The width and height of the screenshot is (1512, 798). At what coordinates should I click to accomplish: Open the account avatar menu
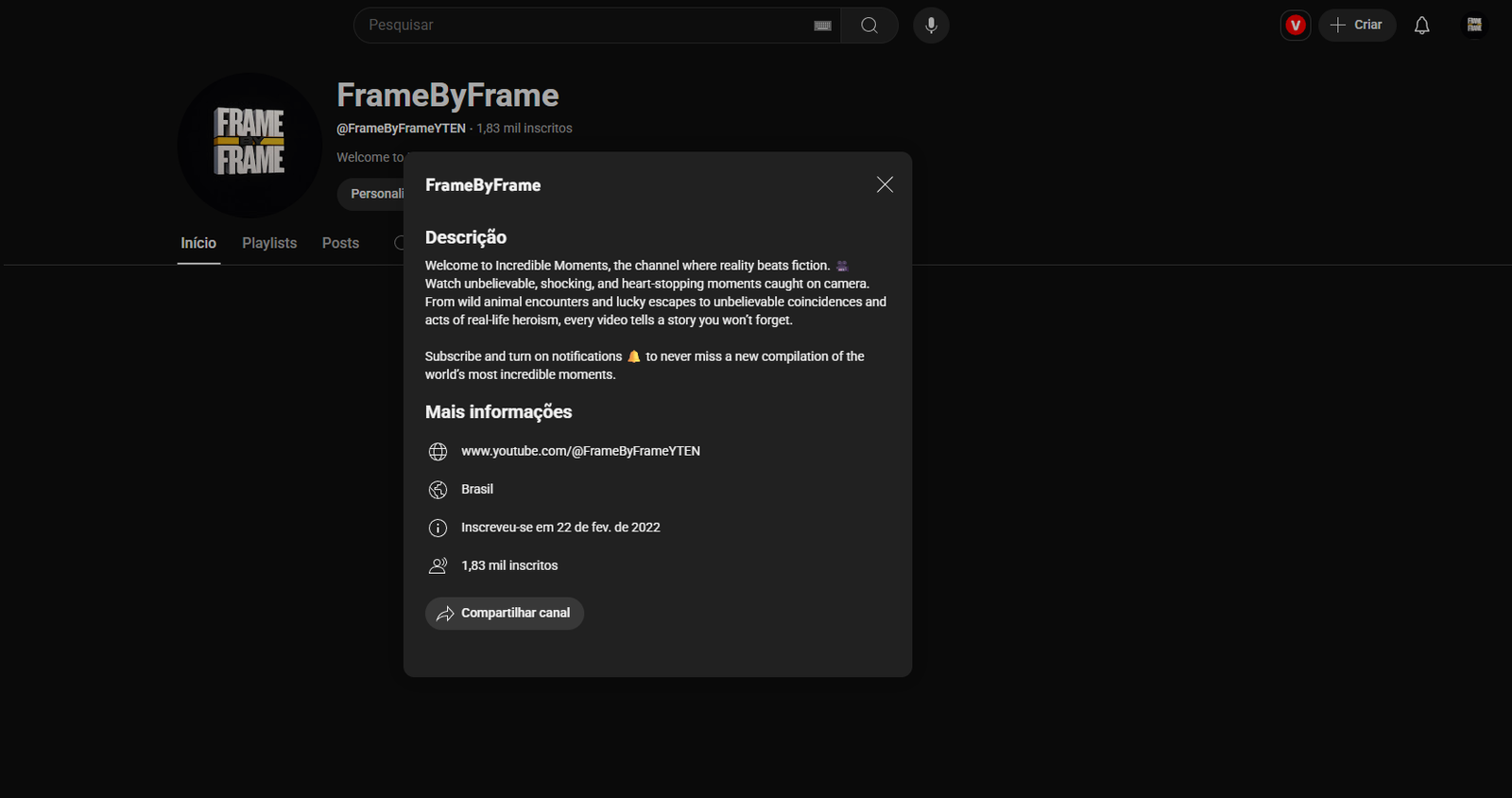1474,26
